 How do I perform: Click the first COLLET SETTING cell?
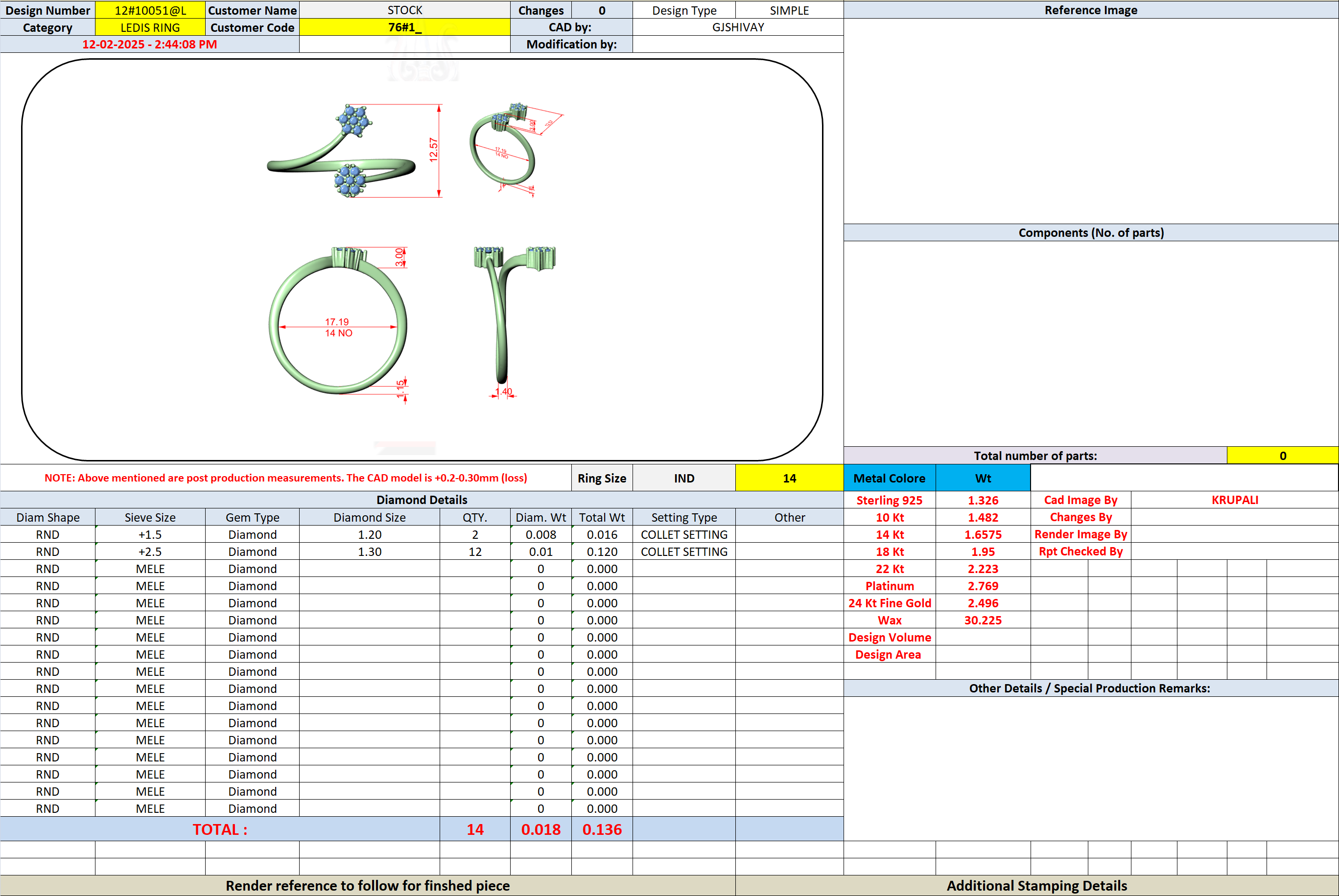[x=684, y=534]
